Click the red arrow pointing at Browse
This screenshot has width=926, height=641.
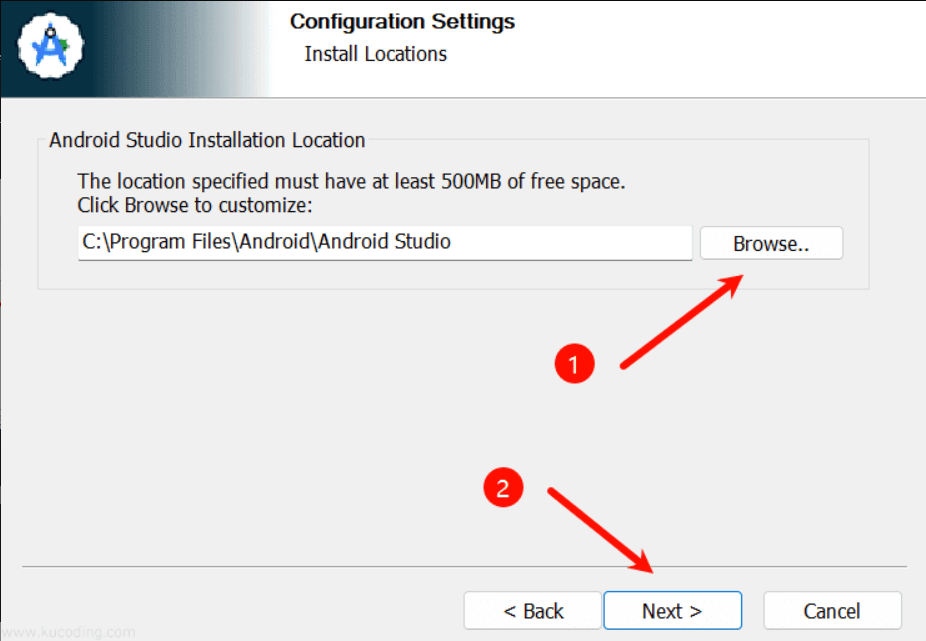(681, 321)
